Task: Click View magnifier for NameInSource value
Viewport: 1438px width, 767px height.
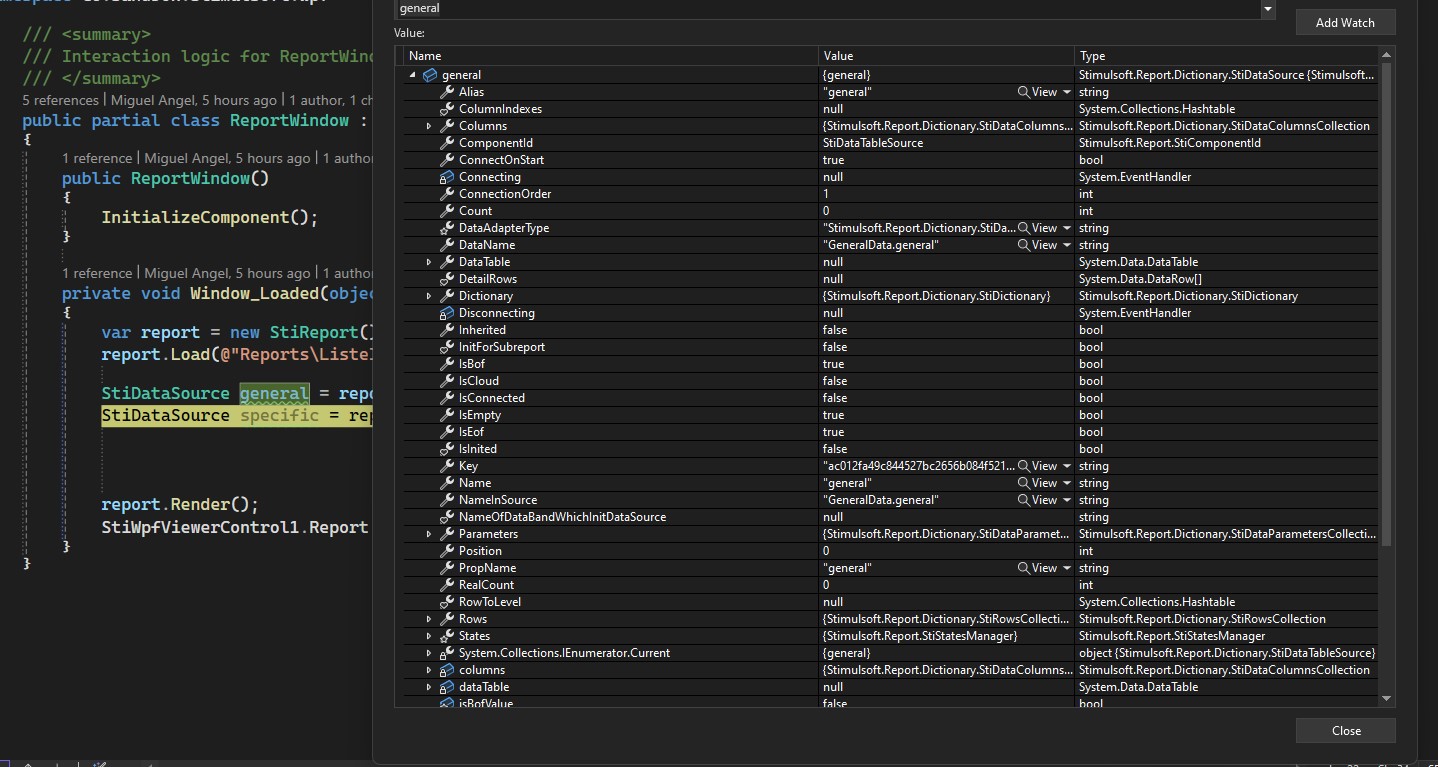Action: click(1024, 500)
